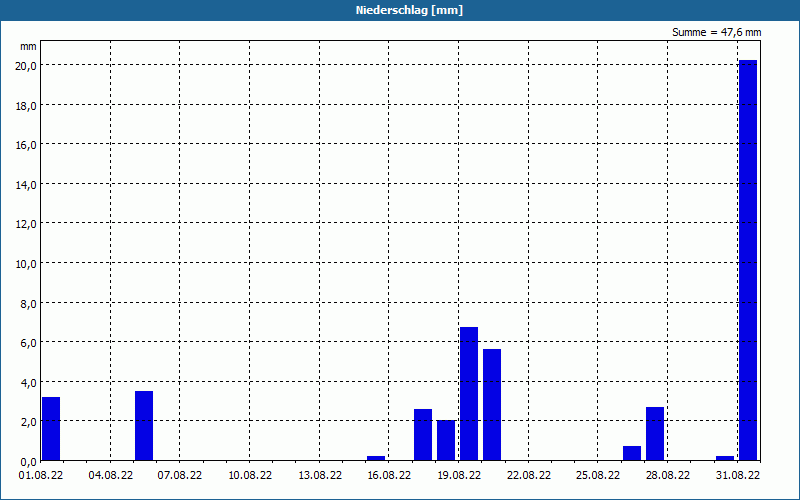Click the '04.08.22' date label

click(111, 476)
